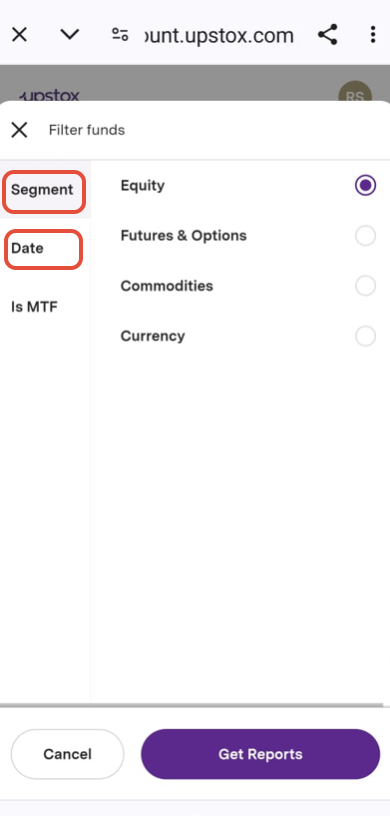Choose the Commodities radio option

click(366, 286)
